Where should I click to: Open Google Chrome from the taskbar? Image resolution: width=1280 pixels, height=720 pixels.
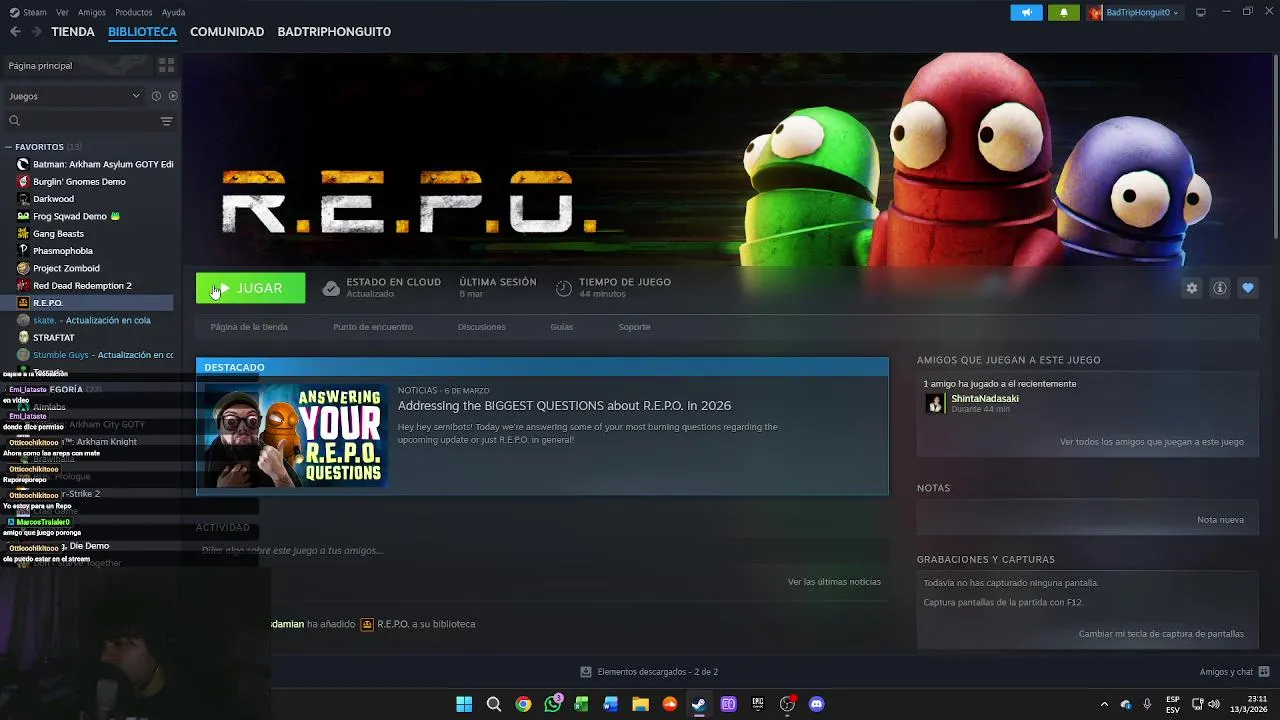pos(523,704)
